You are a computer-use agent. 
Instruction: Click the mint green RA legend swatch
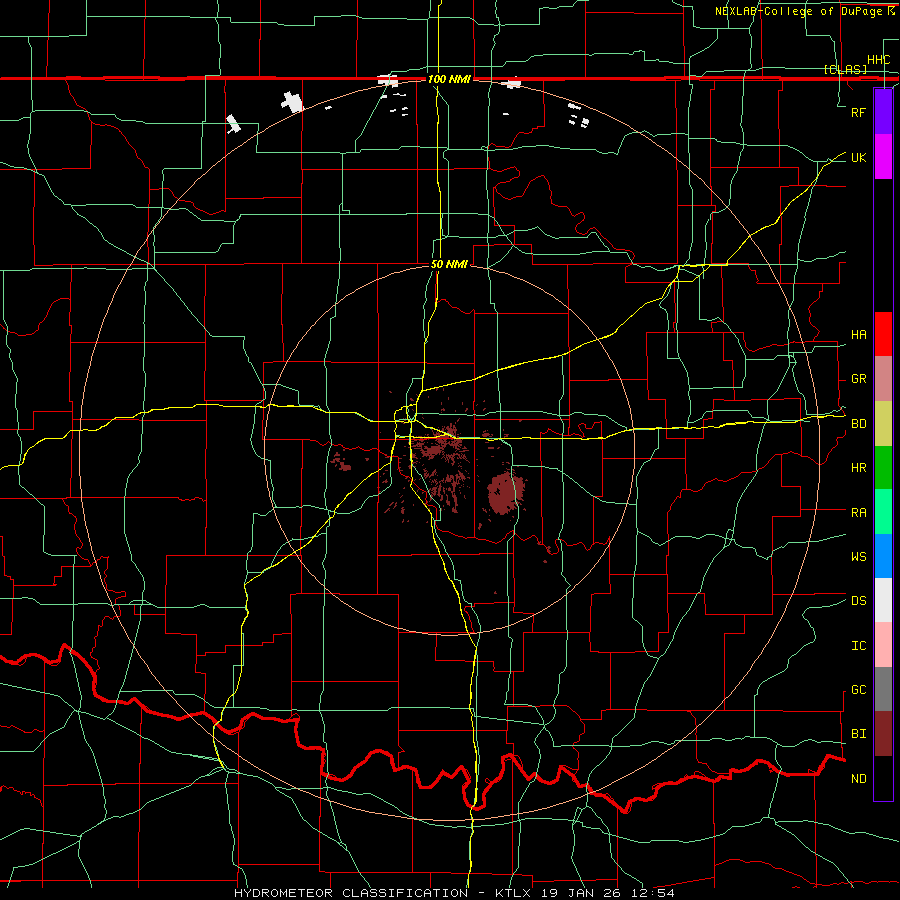(x=883, y=512)
